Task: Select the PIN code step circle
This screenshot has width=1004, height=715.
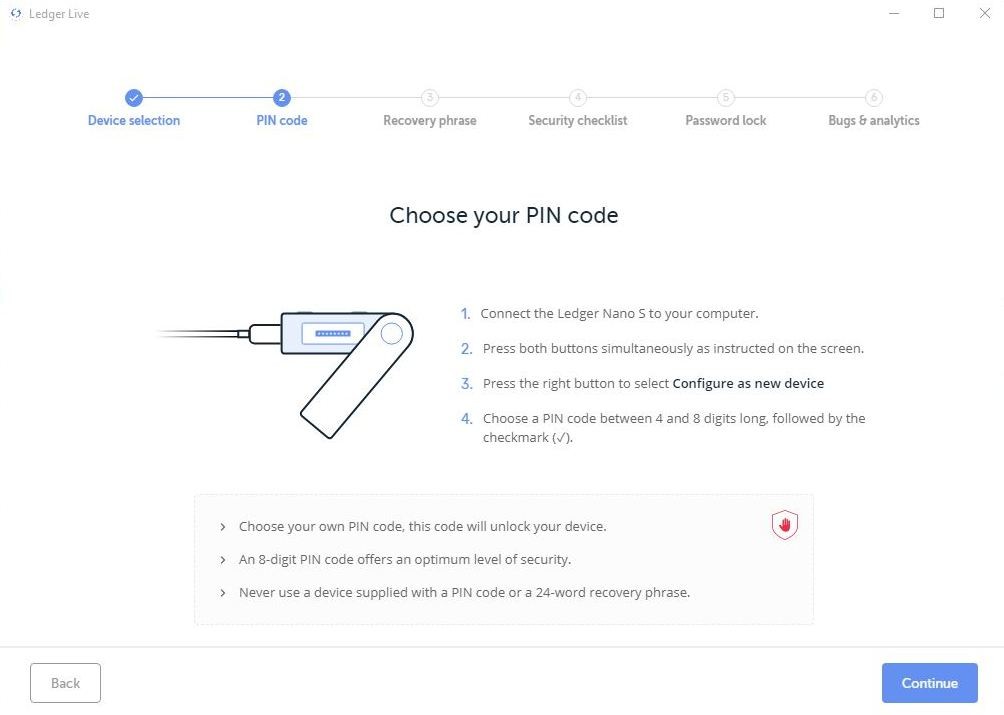Action: (x=282, y=97)
